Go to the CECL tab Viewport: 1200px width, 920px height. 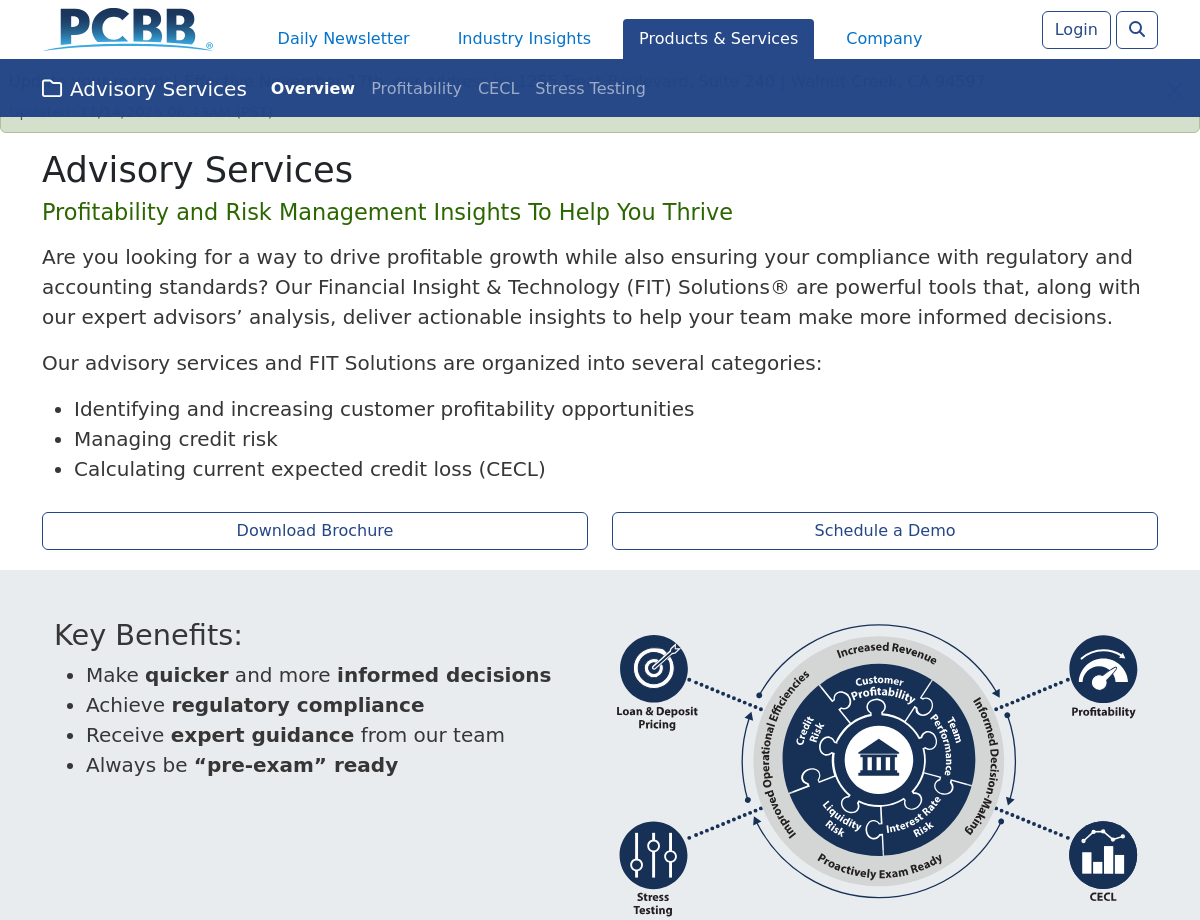pyautogui.click(x=498, y=89)
